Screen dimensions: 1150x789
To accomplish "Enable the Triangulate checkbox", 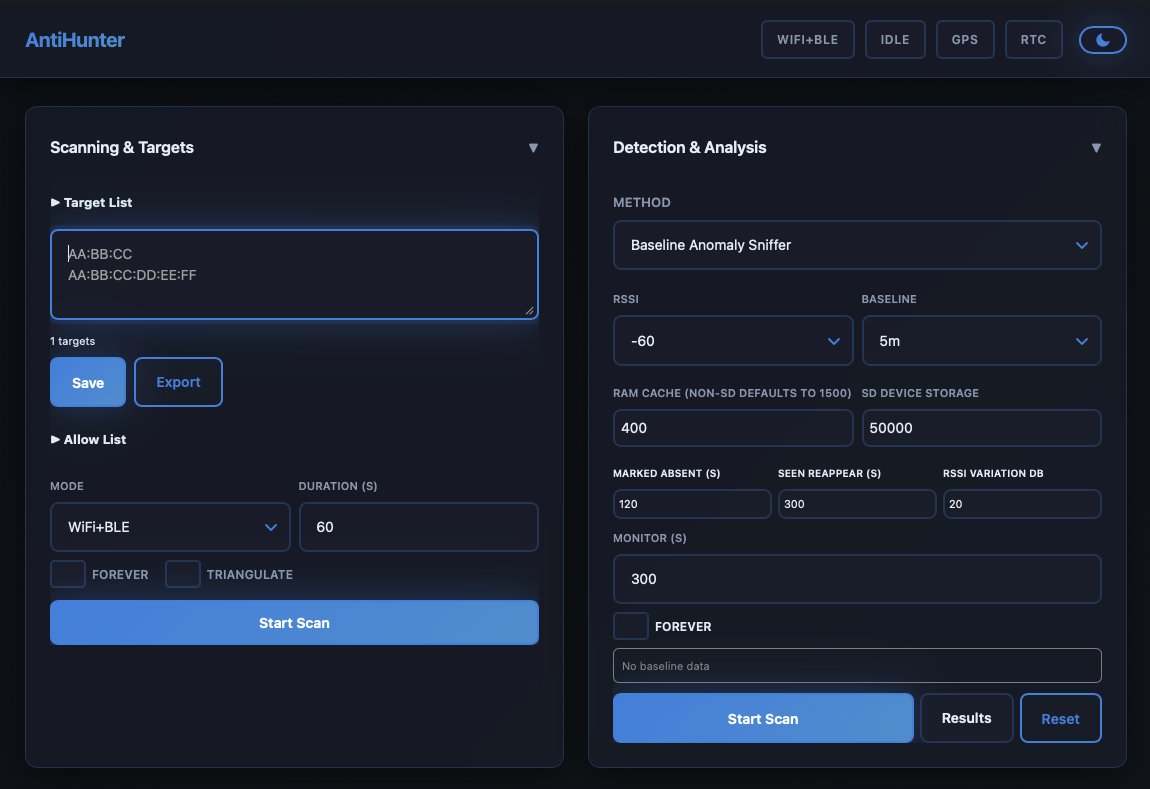I will click(x=183, y=574).
